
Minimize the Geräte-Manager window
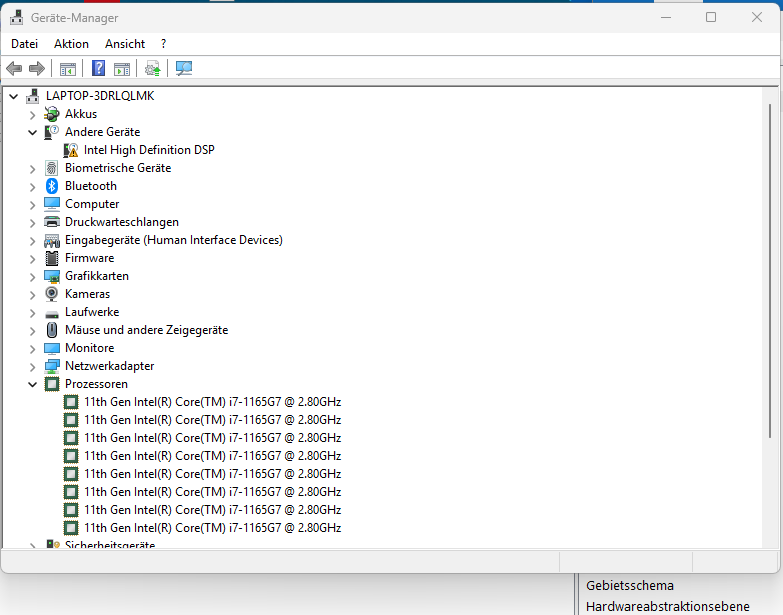[666, 17]
